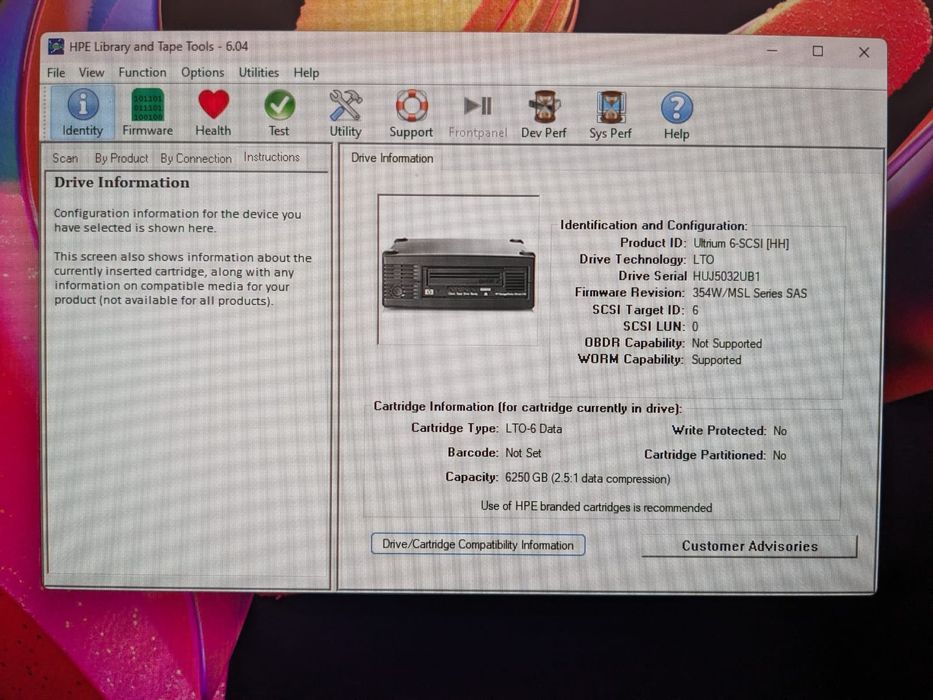The image size is (933, 700).
Task: Open the Help question-mark icon
Action: tap(677, 117)
